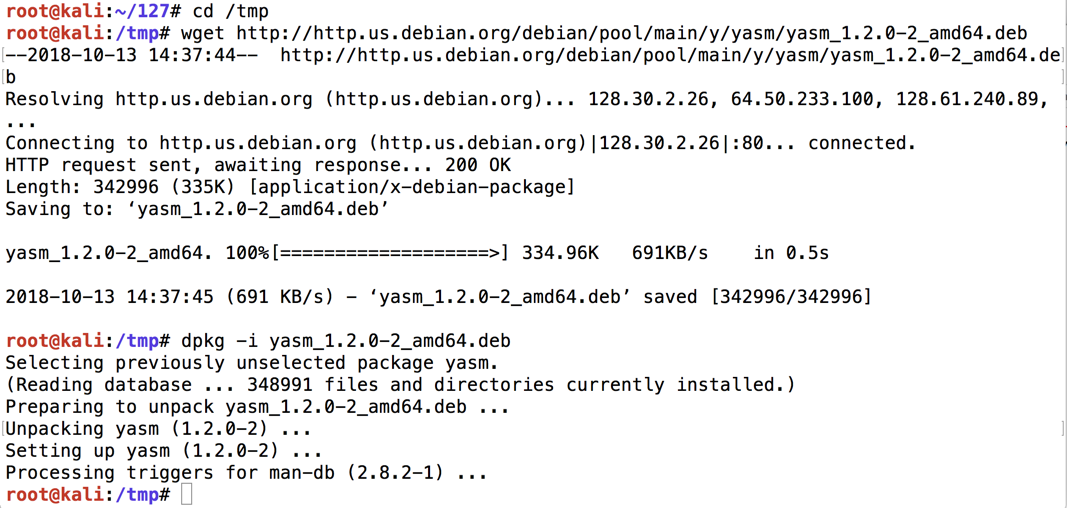This screenshot has width=1067, height=508.
Task: Click the 'Processing triggers for man-db' line
Action: [246, 473]
